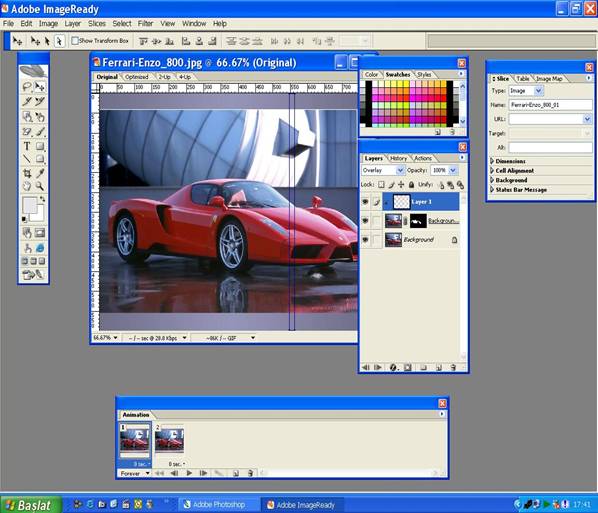
Task: Toggle lock transparent pixels in Layers panel
Action: click(381, 185)
